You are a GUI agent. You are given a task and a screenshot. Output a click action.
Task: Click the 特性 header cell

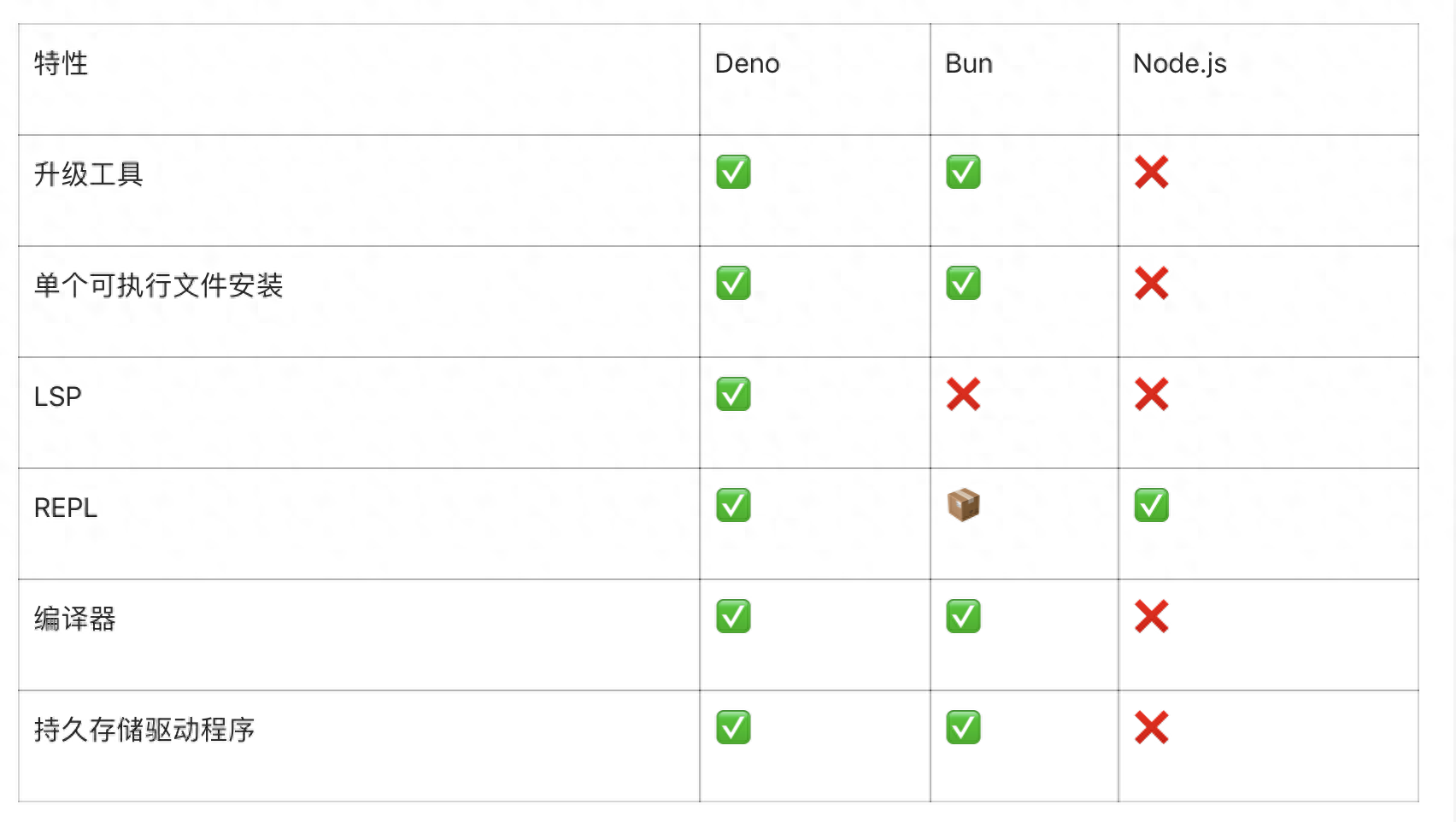(61, 63)
